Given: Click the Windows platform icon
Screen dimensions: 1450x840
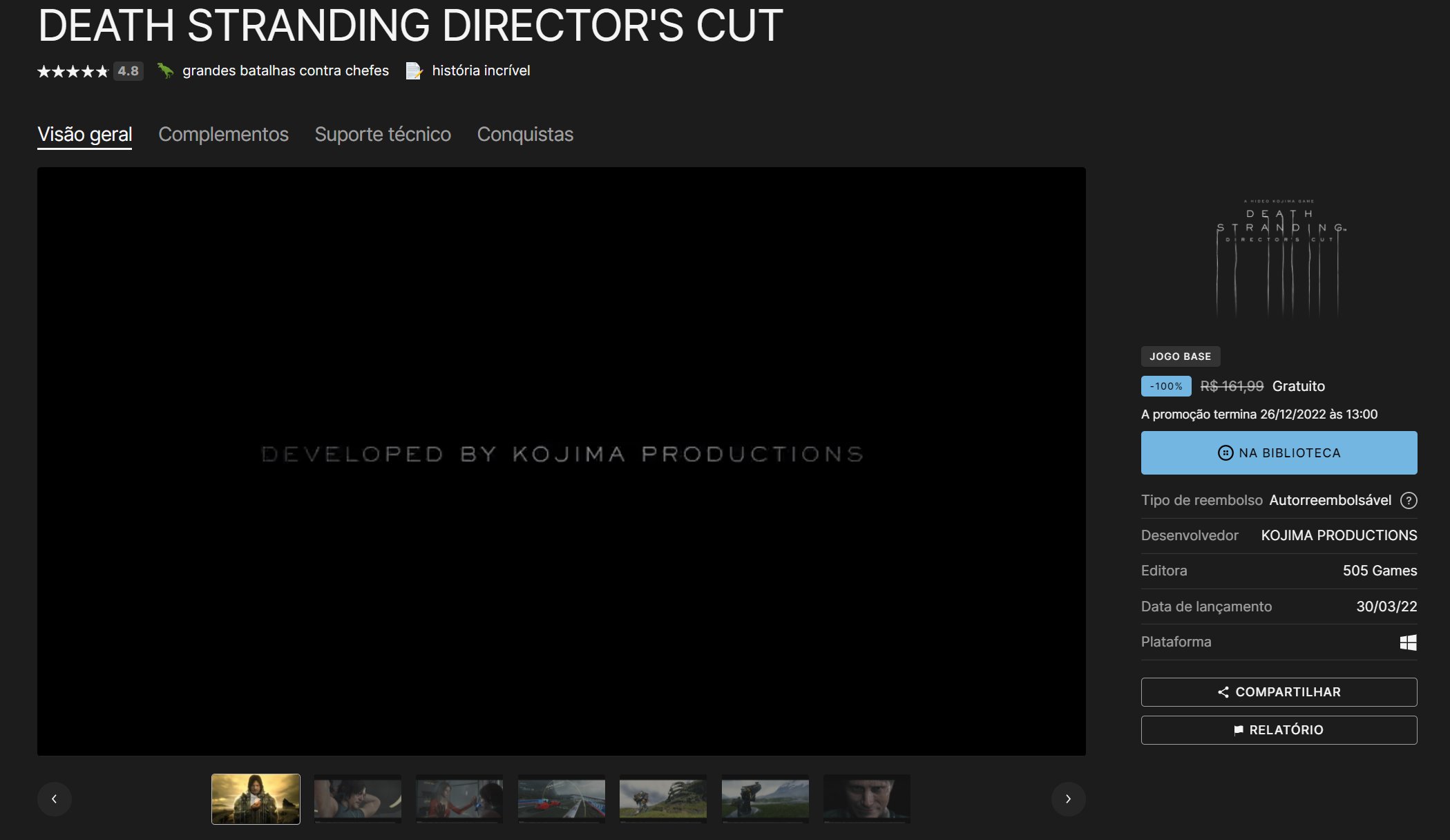Looking at the screenshot, I should coord(1408,642).
